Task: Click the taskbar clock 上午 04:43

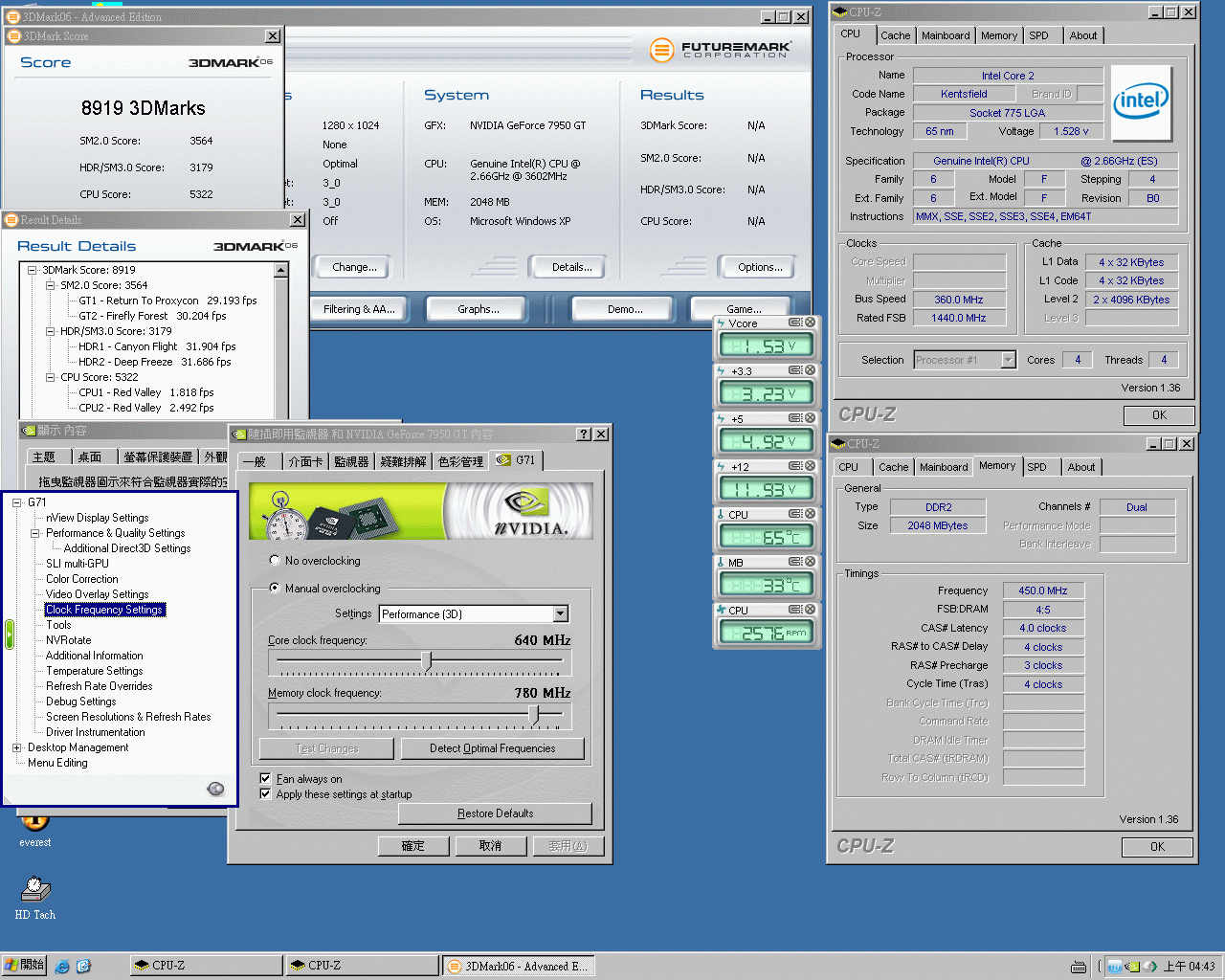Action: pyautogui.click(x=1189, y=967)
